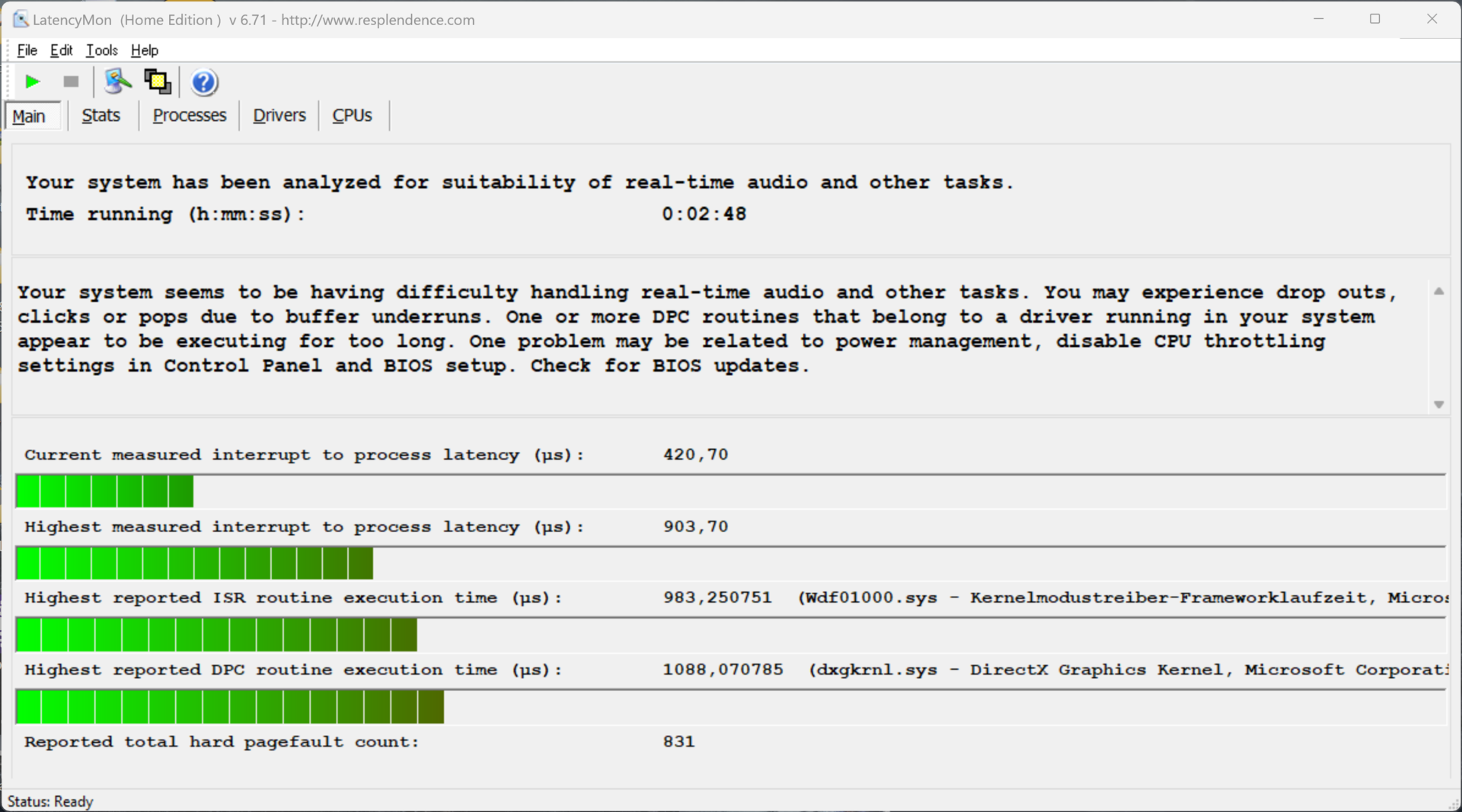Click the 'Status: Ready' status bar text

pos(50,801)
